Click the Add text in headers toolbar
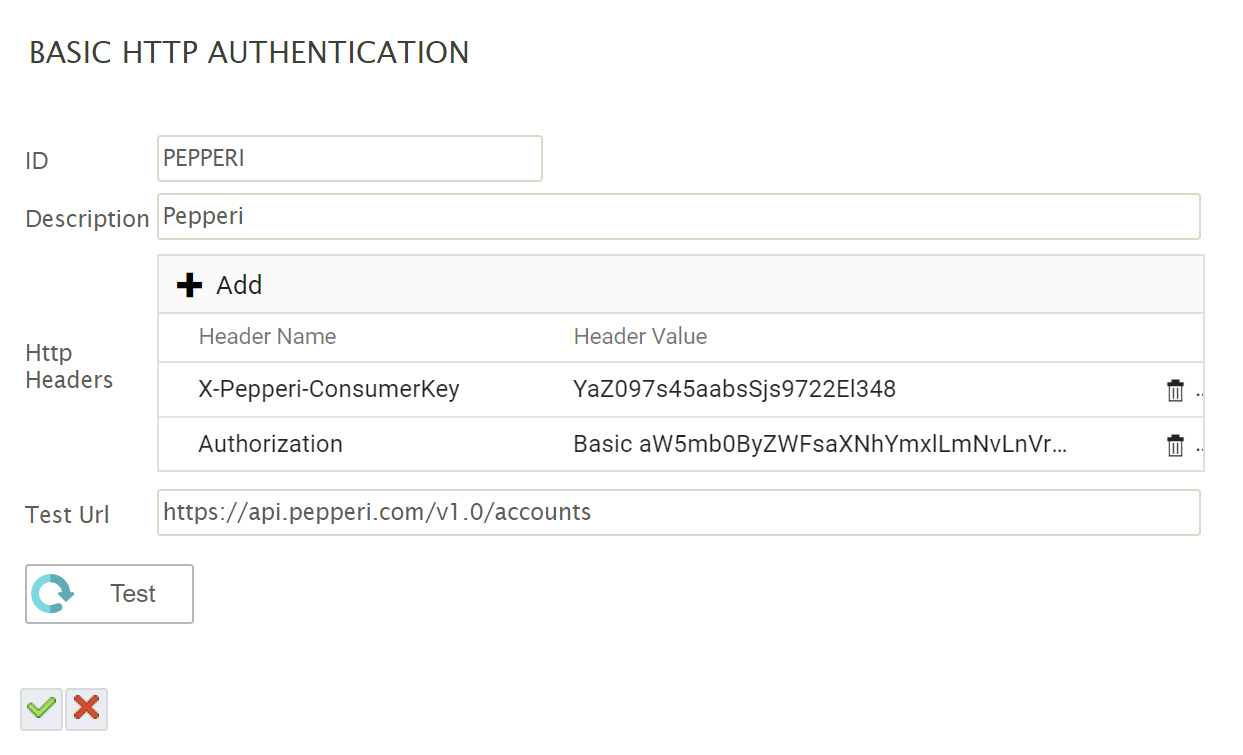 (239, 285)
